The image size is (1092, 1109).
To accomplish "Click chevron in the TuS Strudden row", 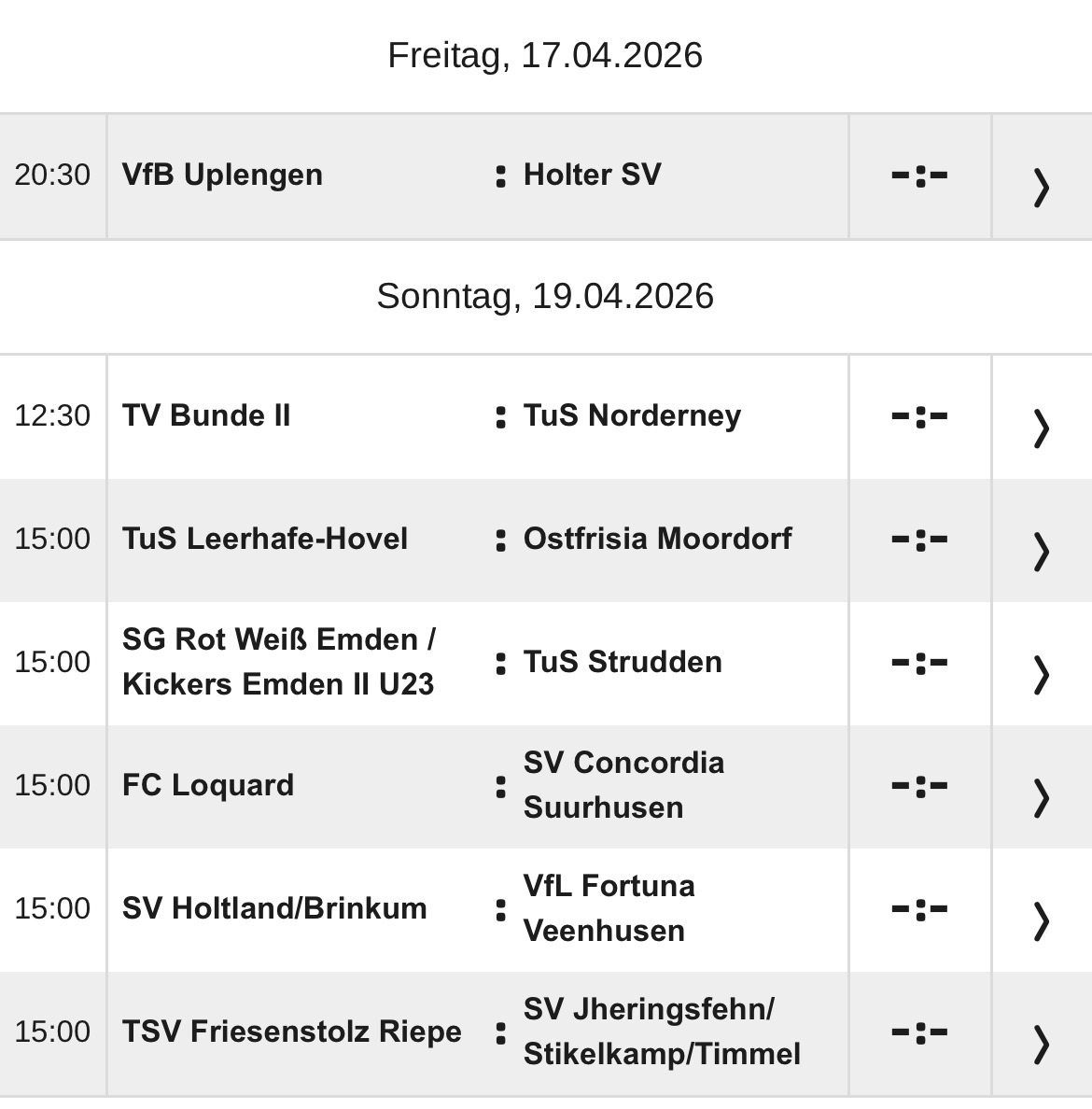I will [1042, 674].
